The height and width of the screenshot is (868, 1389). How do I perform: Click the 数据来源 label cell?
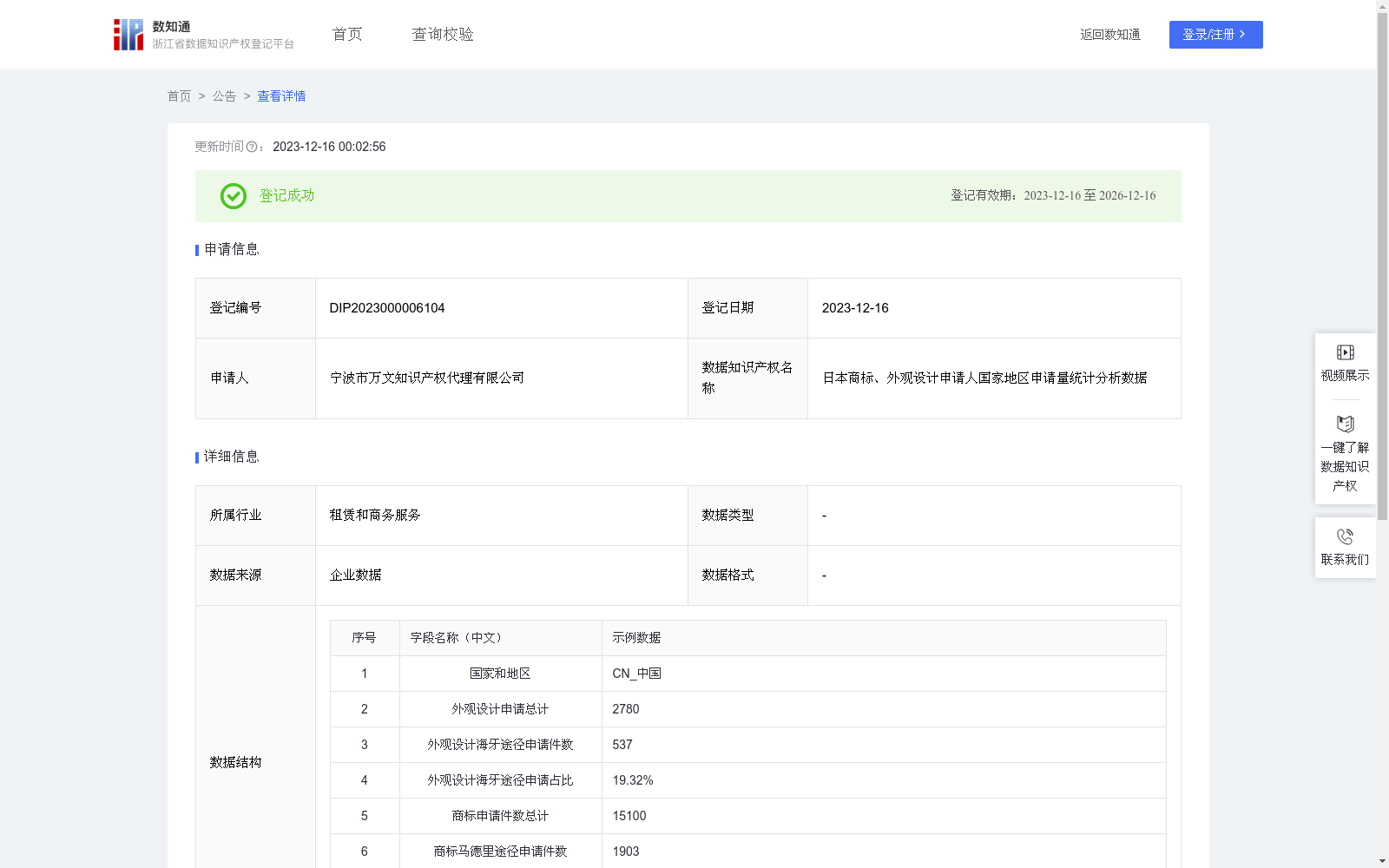[x=255, y=575]
